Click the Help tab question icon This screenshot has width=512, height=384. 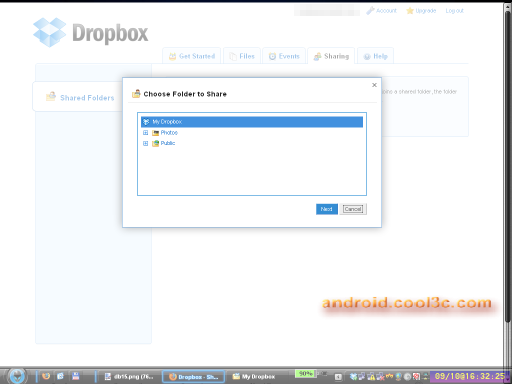(x=367, y=57)
